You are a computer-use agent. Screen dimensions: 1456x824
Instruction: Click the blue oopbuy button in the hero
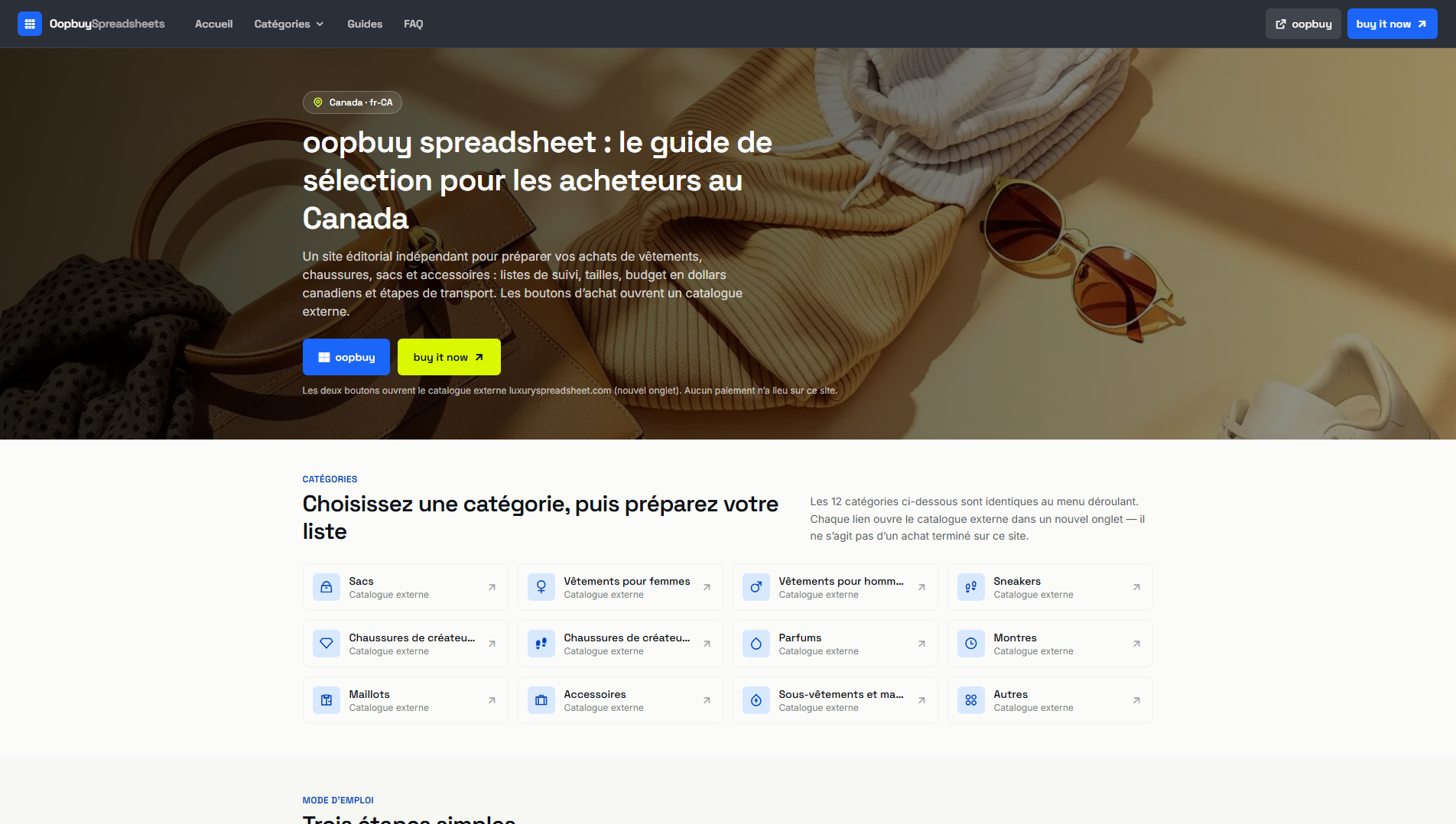pyautogui.click(x=346, y=357)
